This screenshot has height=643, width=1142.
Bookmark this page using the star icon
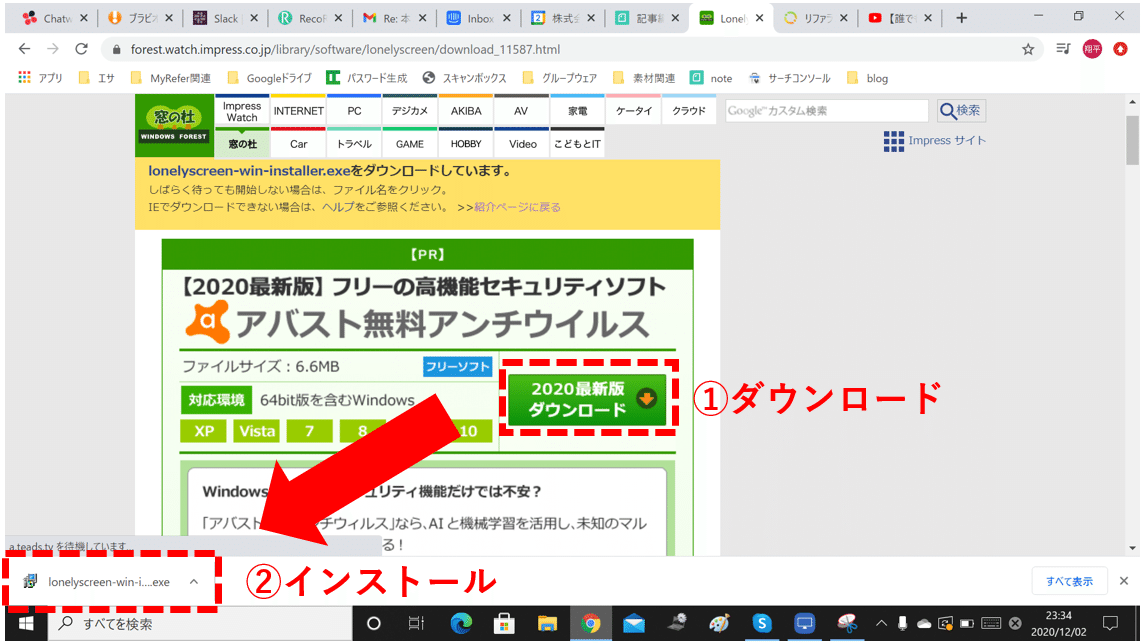click(1027, 47)
